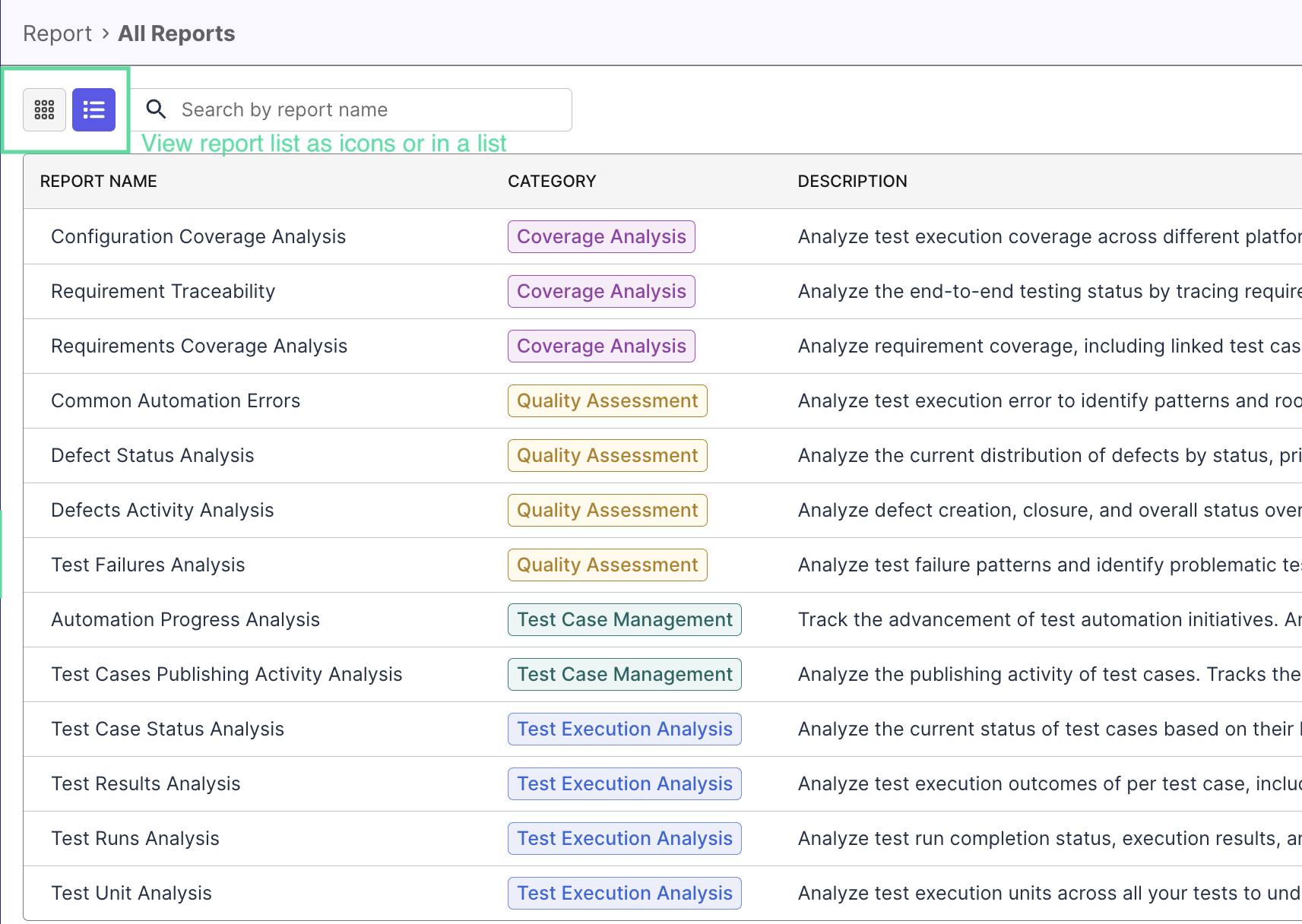Open the Configuration Coverage Analysis report
1302x924 pixels.
coord(198,236)
